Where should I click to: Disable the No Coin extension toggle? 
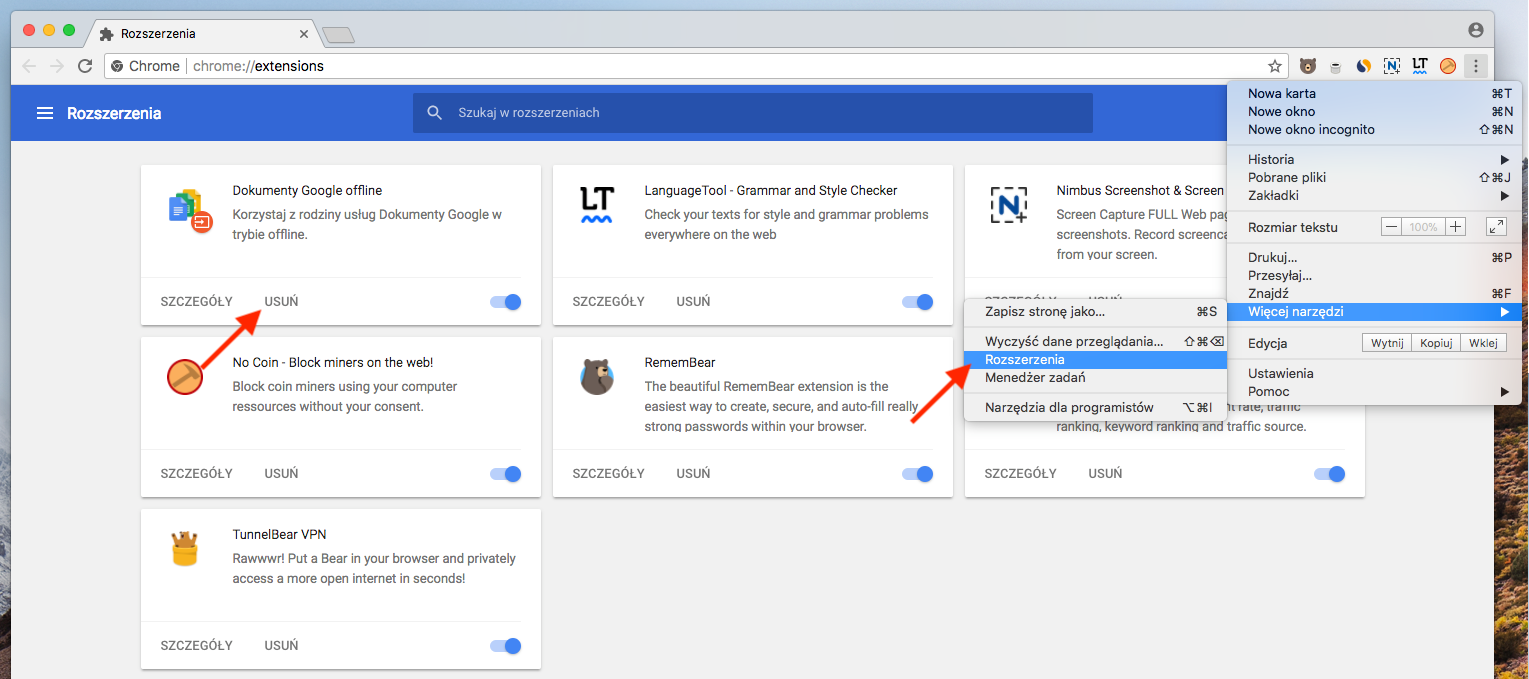(506, 474)
